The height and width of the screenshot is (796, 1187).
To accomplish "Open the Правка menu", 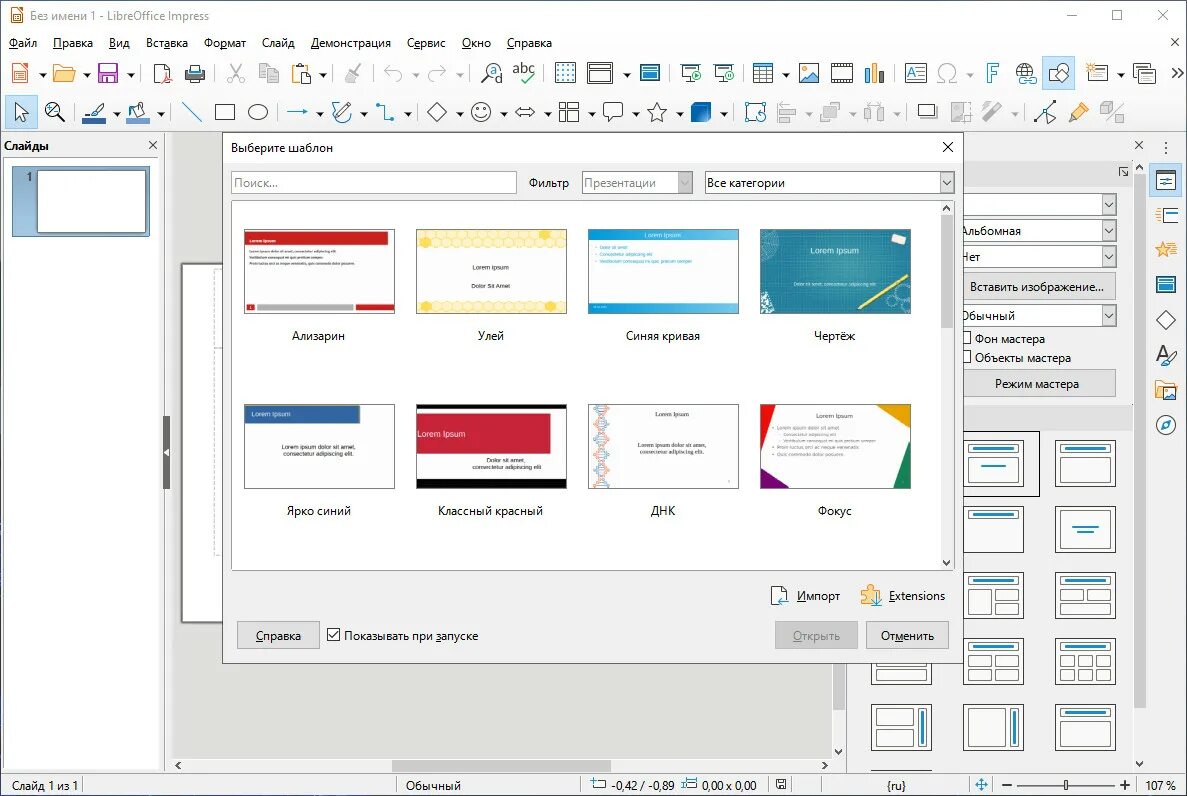I will 73,43.
